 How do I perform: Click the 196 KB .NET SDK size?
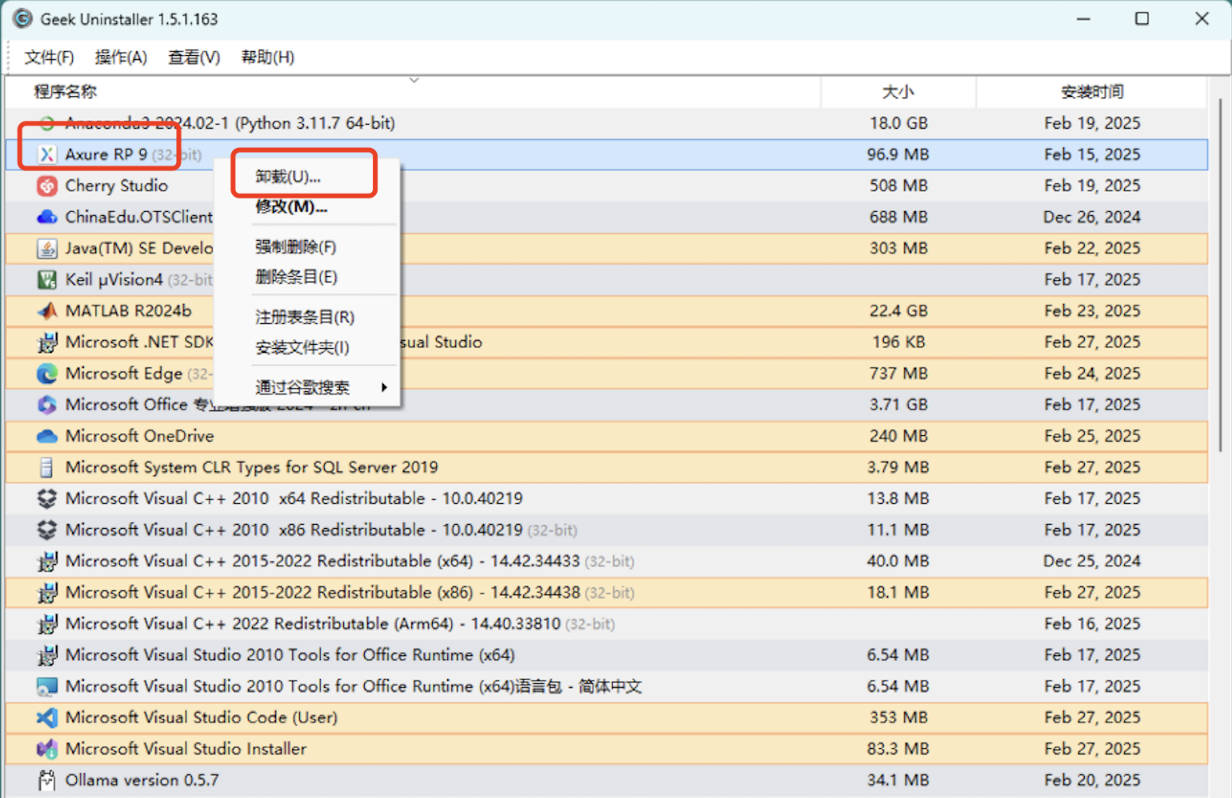[898, 342]
